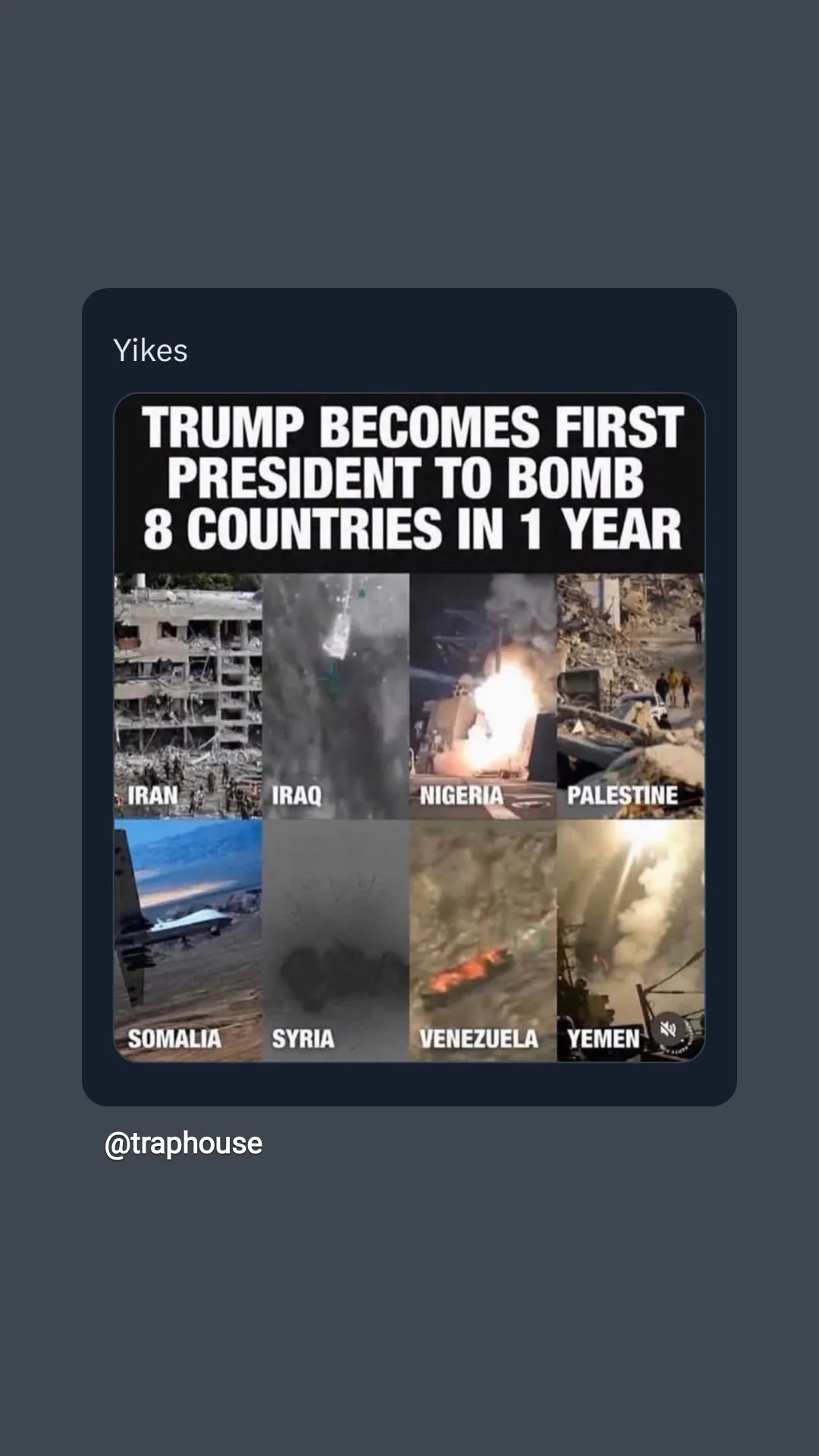Select the Palestine rubble photo

(631, 695)
